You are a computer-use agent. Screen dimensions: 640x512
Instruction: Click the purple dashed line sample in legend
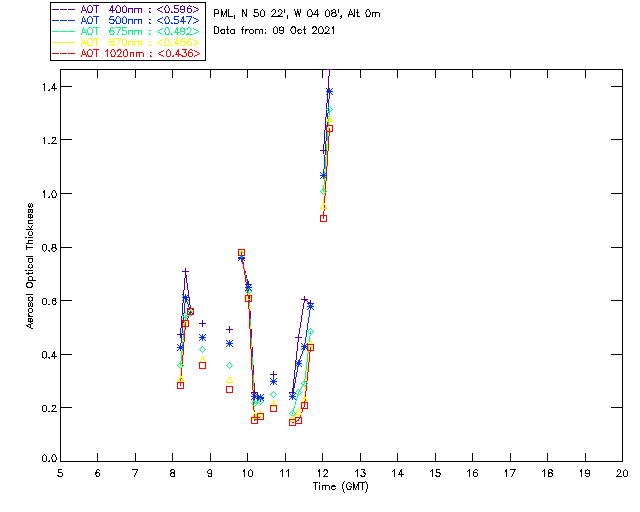point(63,10)
